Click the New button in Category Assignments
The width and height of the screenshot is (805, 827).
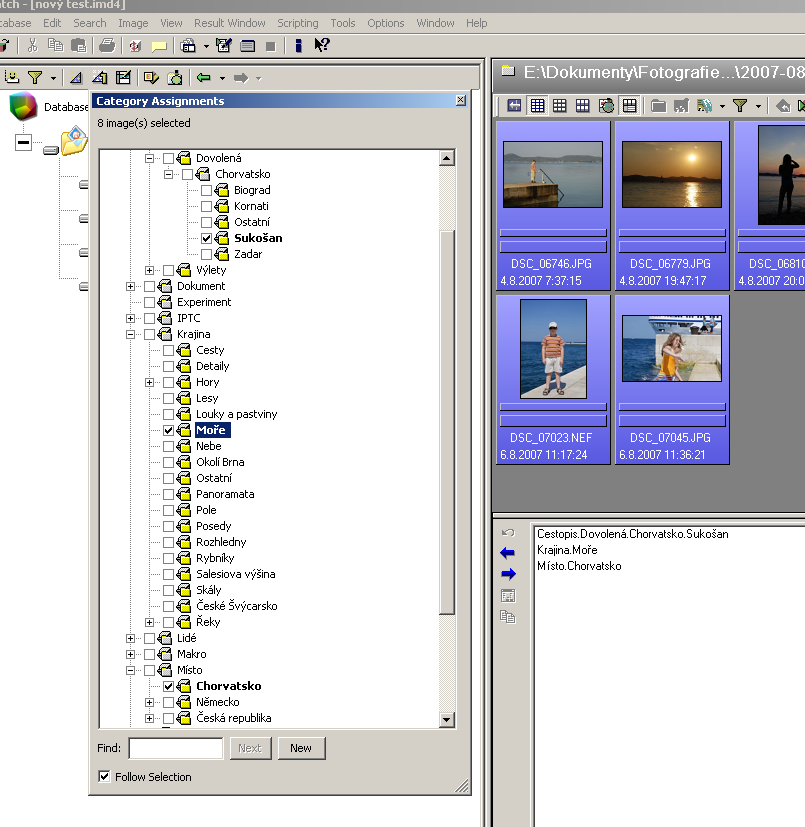pyautogui.click(x=301, y=748)
